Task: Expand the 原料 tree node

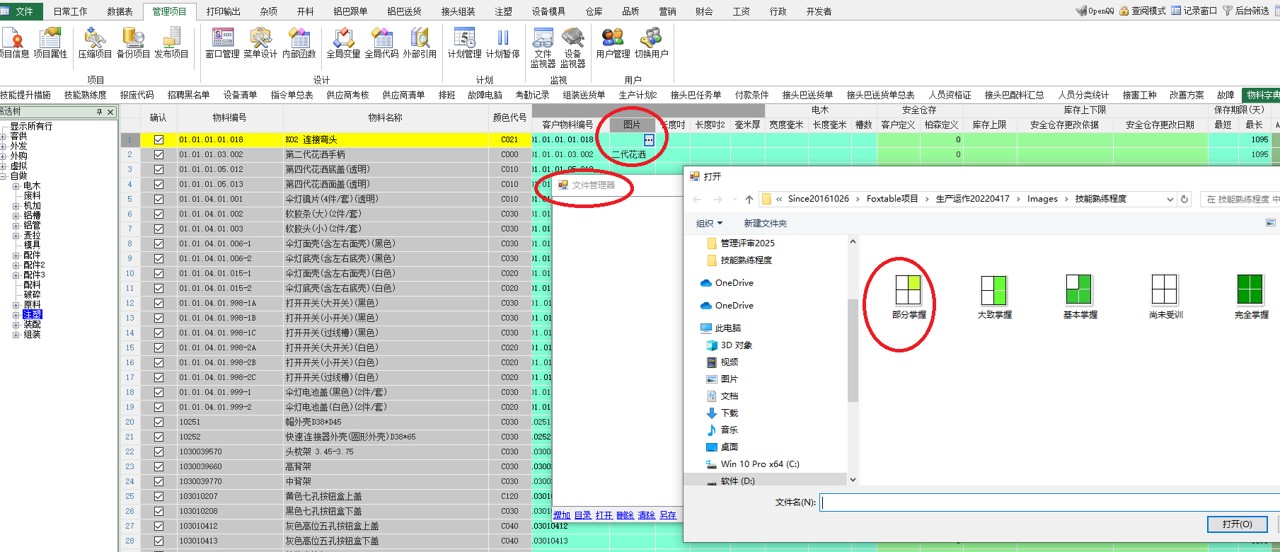Action: tap(15, 304)
